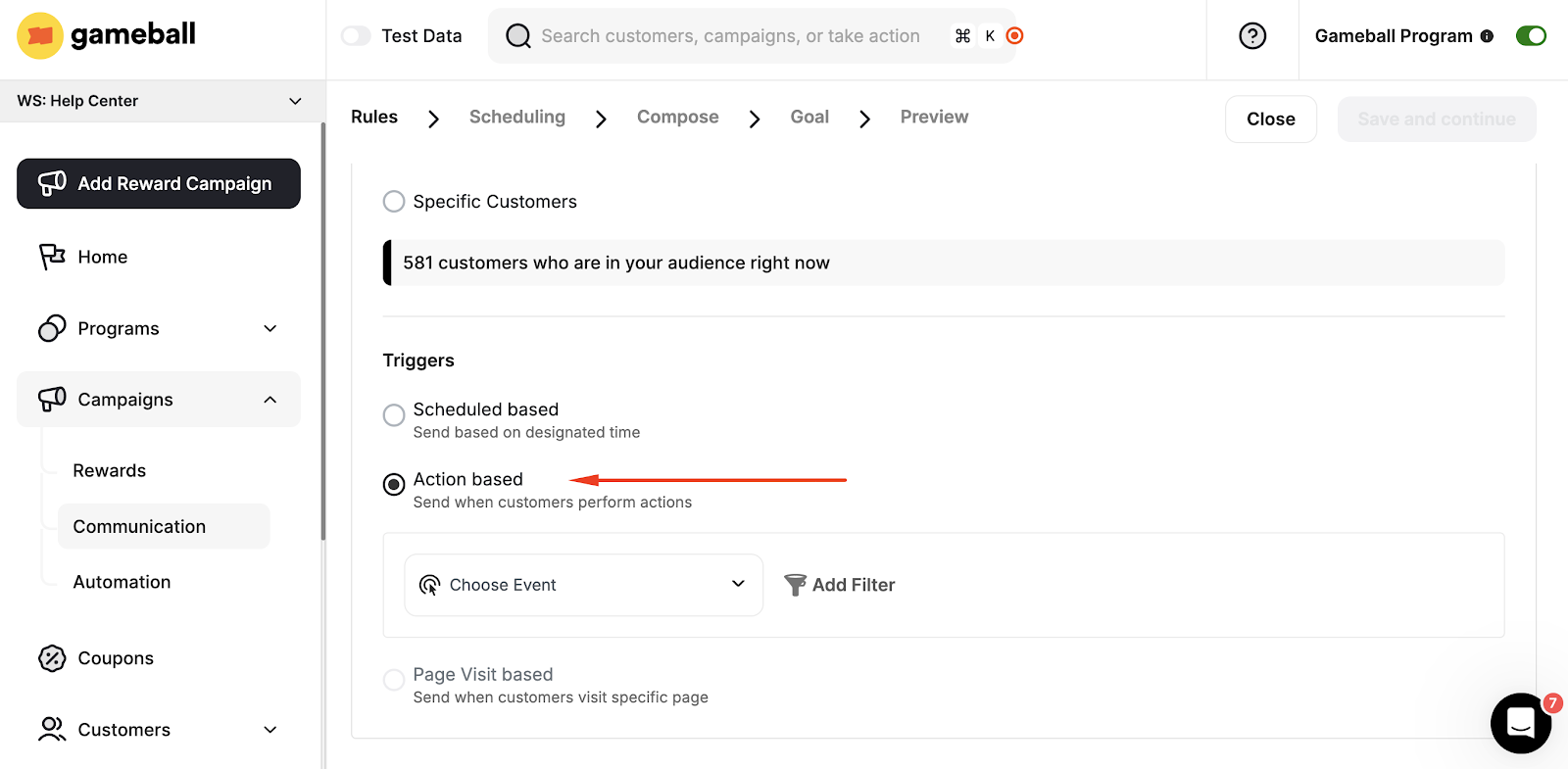Viewport: 1568px width, 769px height.
Task: Open the help question mark icon
Action: [x=1252, y=36]
